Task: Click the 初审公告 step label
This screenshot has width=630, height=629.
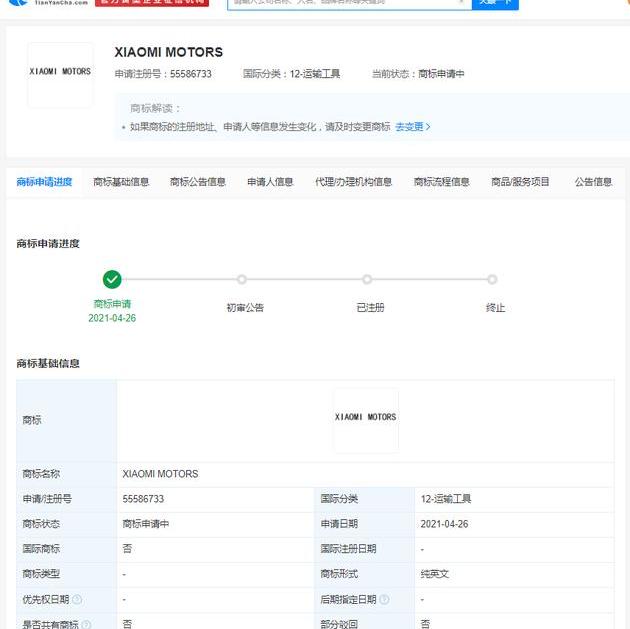Action: tap(245, 308)
